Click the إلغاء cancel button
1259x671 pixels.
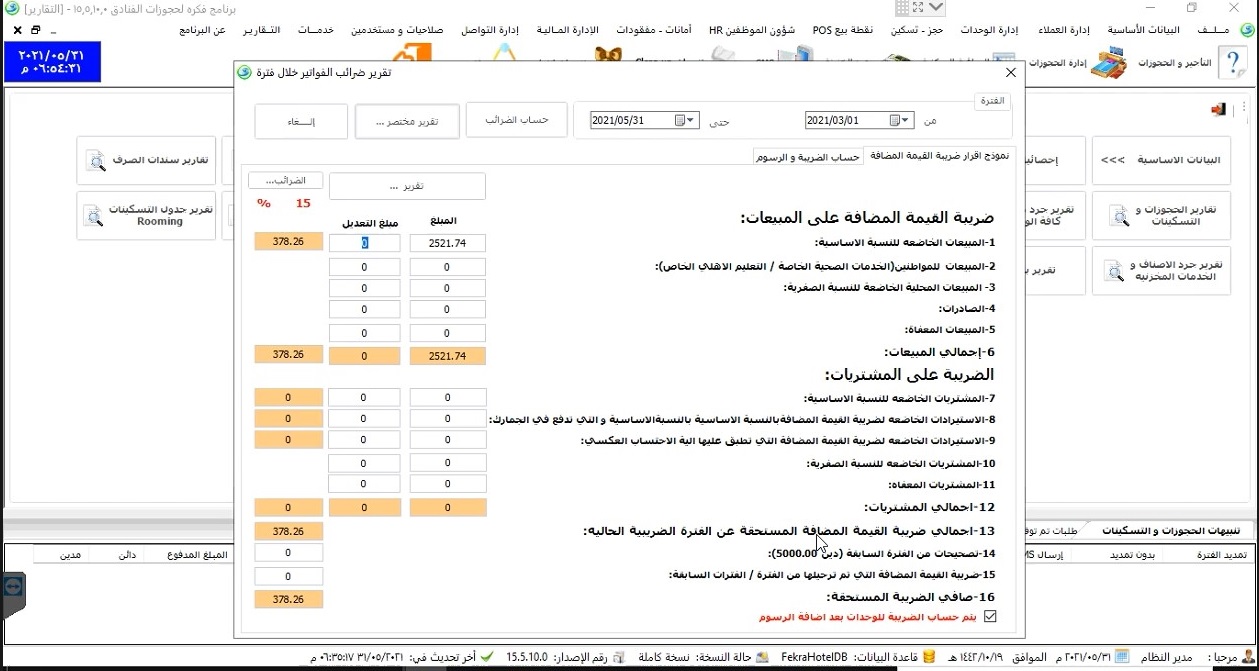coord(300,122)
